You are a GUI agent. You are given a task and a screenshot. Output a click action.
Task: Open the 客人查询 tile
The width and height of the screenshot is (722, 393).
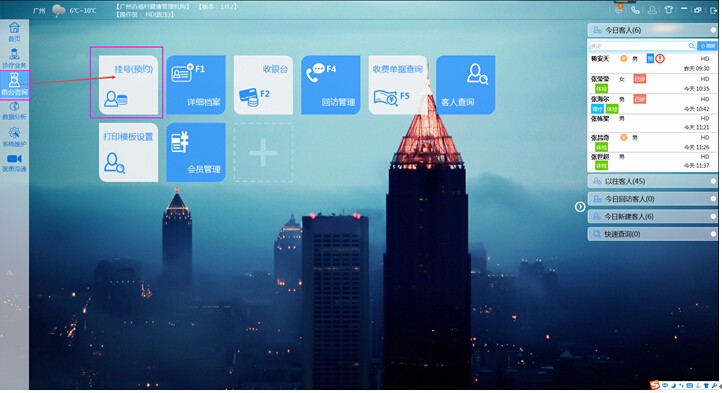click(x=466, y=85)
